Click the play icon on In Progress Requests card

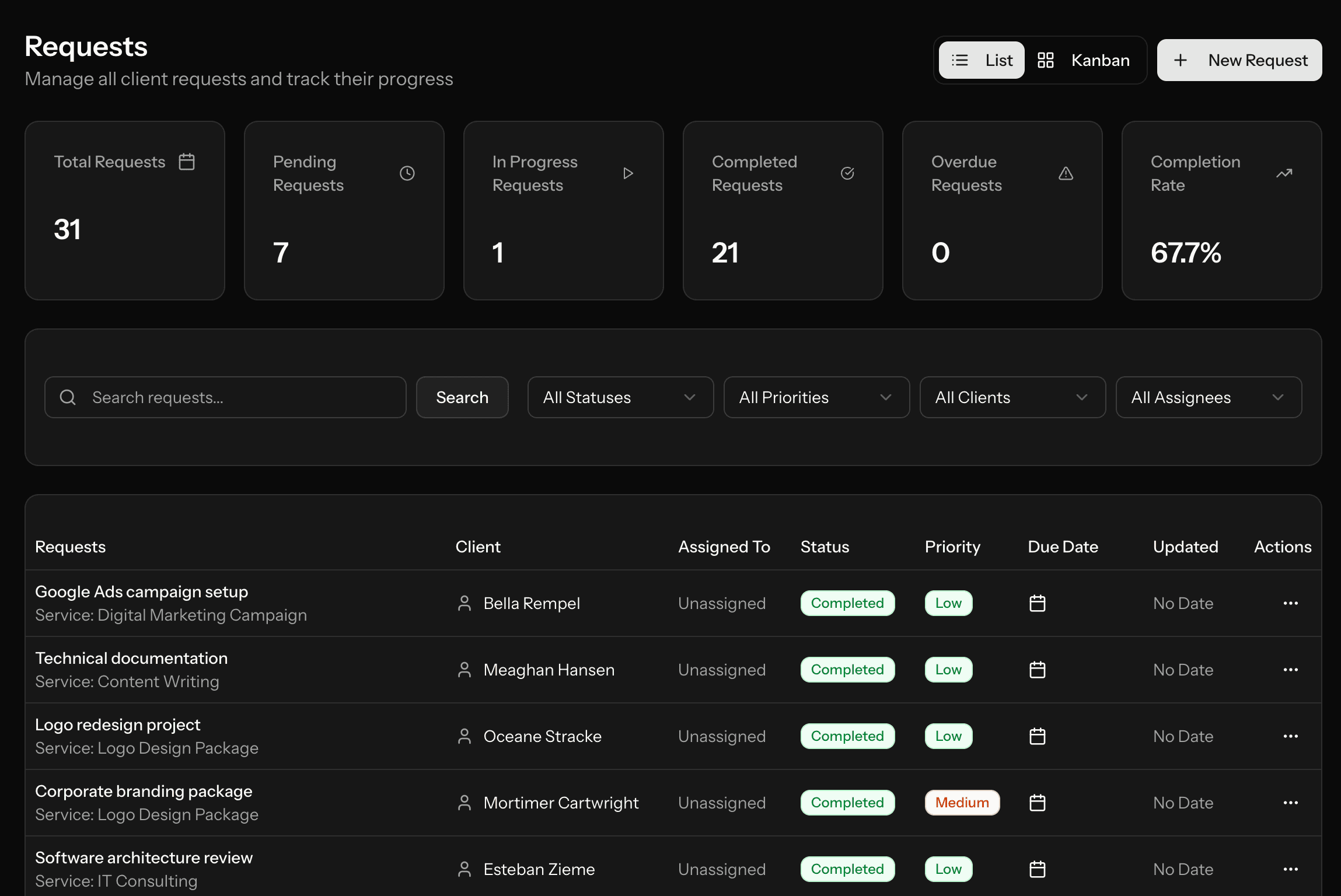point(628,173)
